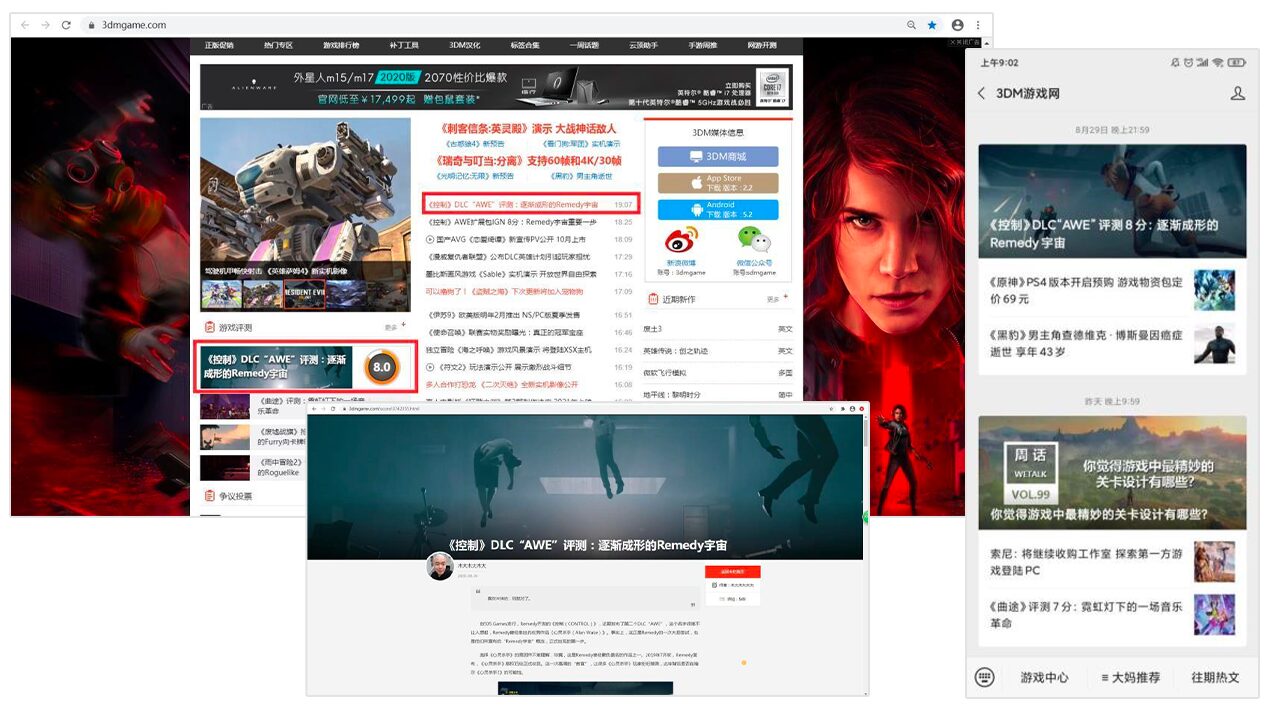1280x720 pixels.
Task: Expand the 大妈推荐 menu on the phone
Action: (x=1130, y=677)
